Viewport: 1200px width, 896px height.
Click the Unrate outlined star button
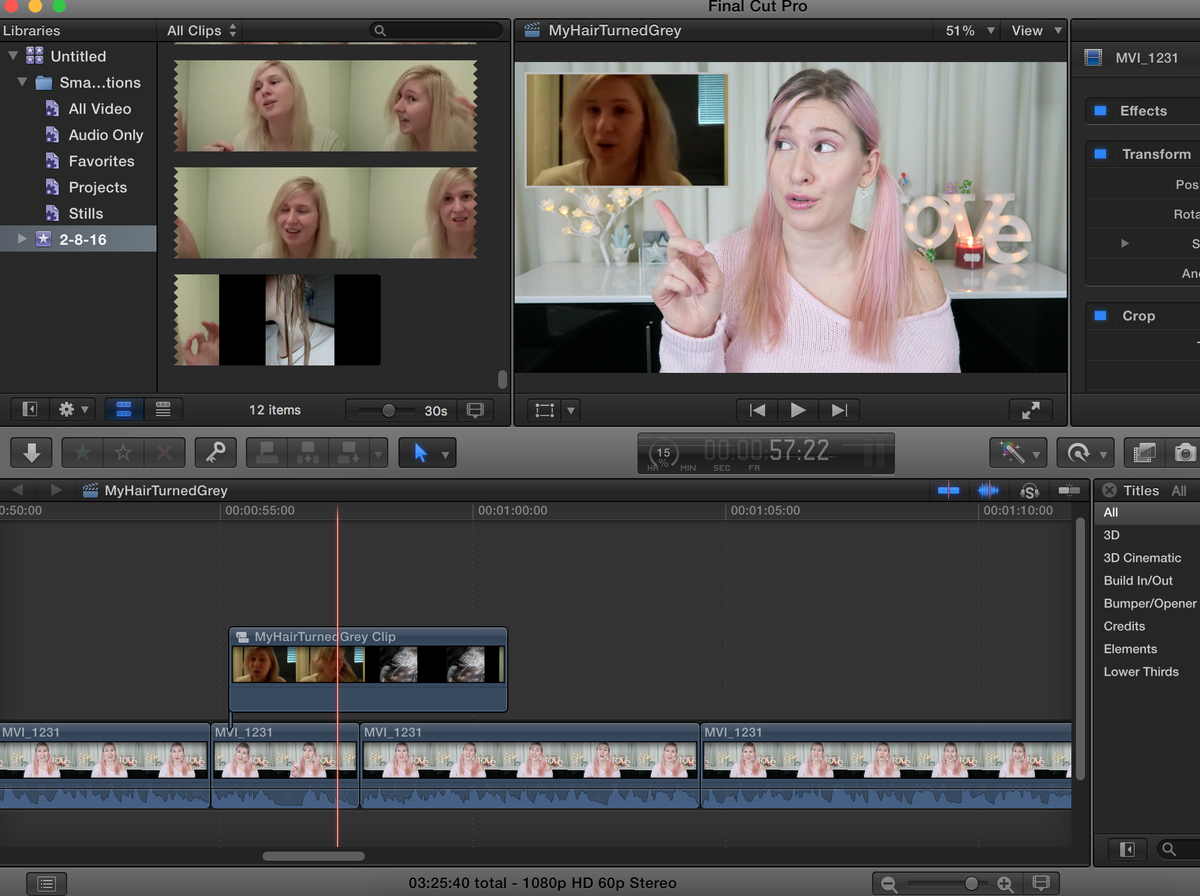click(123, 453)
